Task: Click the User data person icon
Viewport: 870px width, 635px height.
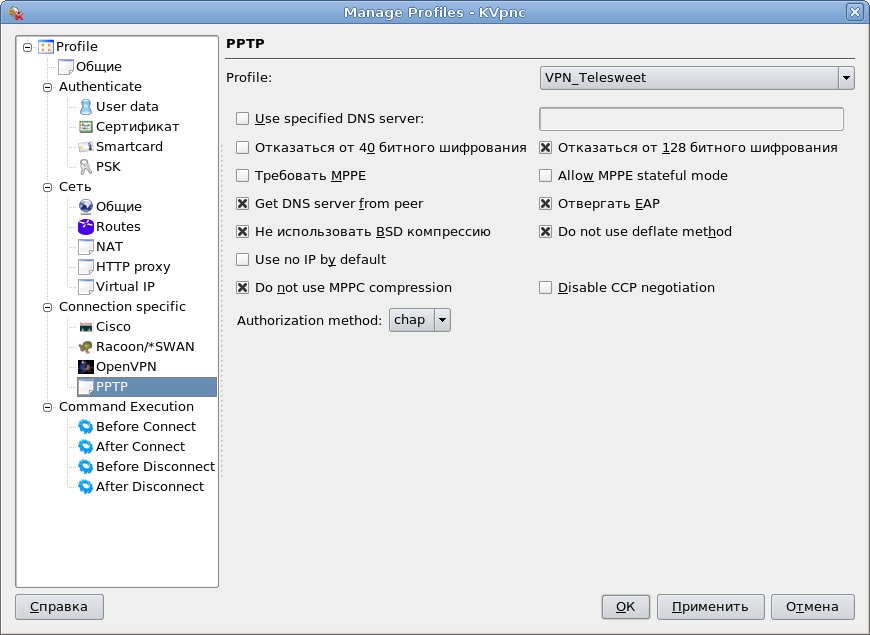Action: tap(86, 107)
